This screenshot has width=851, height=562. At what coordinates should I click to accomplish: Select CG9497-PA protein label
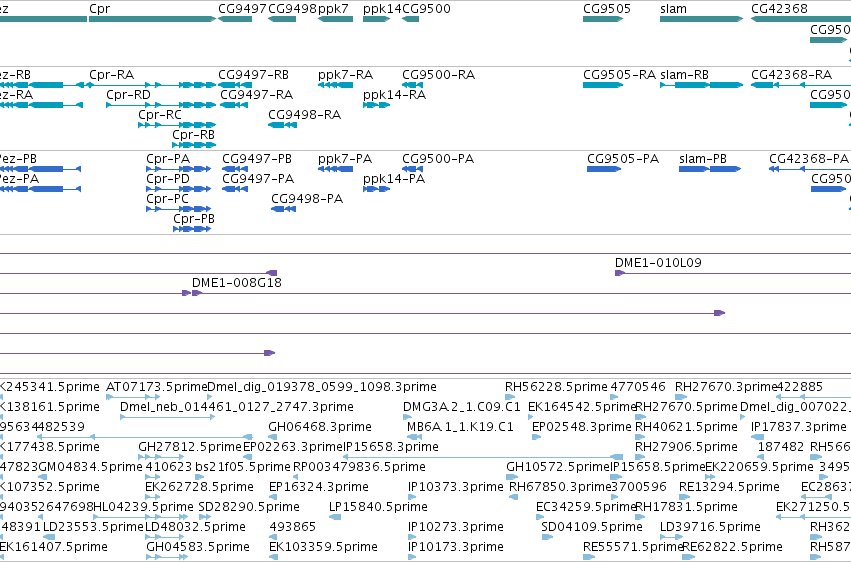pos(258,178)
